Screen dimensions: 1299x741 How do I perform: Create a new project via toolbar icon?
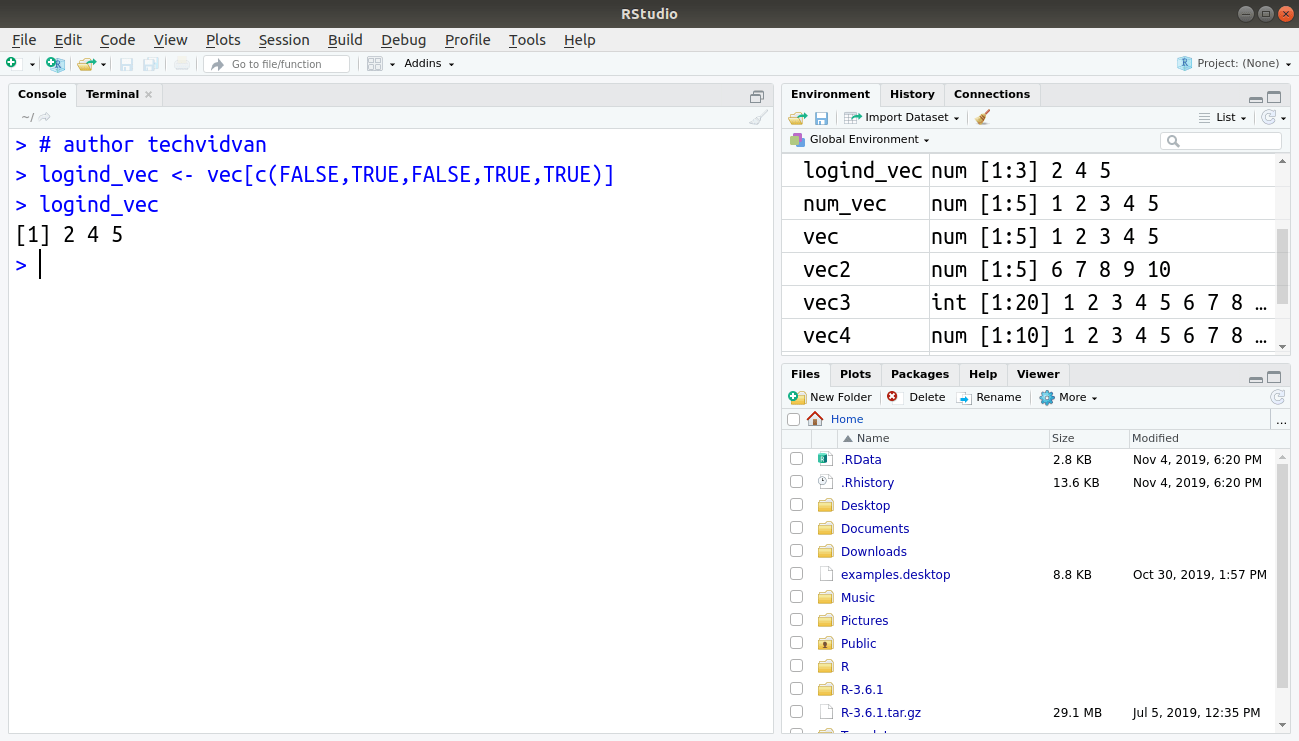pyautogui.click(x=54, y=62)
